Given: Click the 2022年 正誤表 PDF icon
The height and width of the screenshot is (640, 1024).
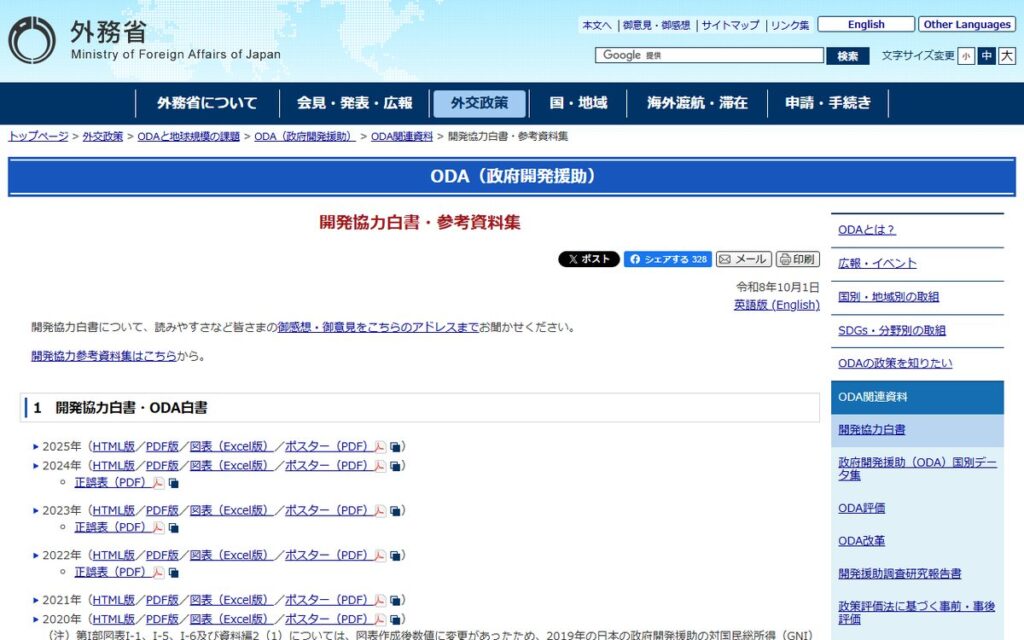Looking at the screenshot, I should [x=158, y=573].
